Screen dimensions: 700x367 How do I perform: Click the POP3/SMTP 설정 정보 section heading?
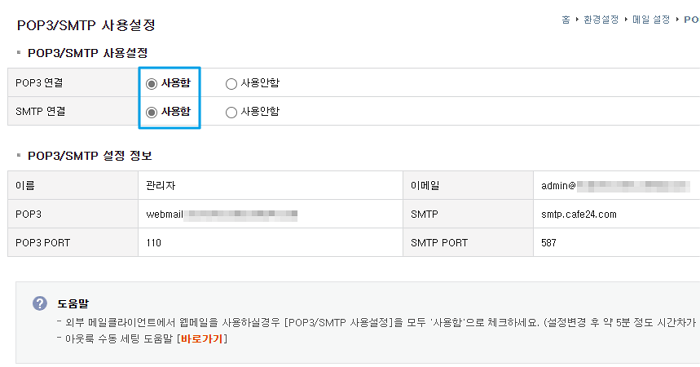[90, 156]
